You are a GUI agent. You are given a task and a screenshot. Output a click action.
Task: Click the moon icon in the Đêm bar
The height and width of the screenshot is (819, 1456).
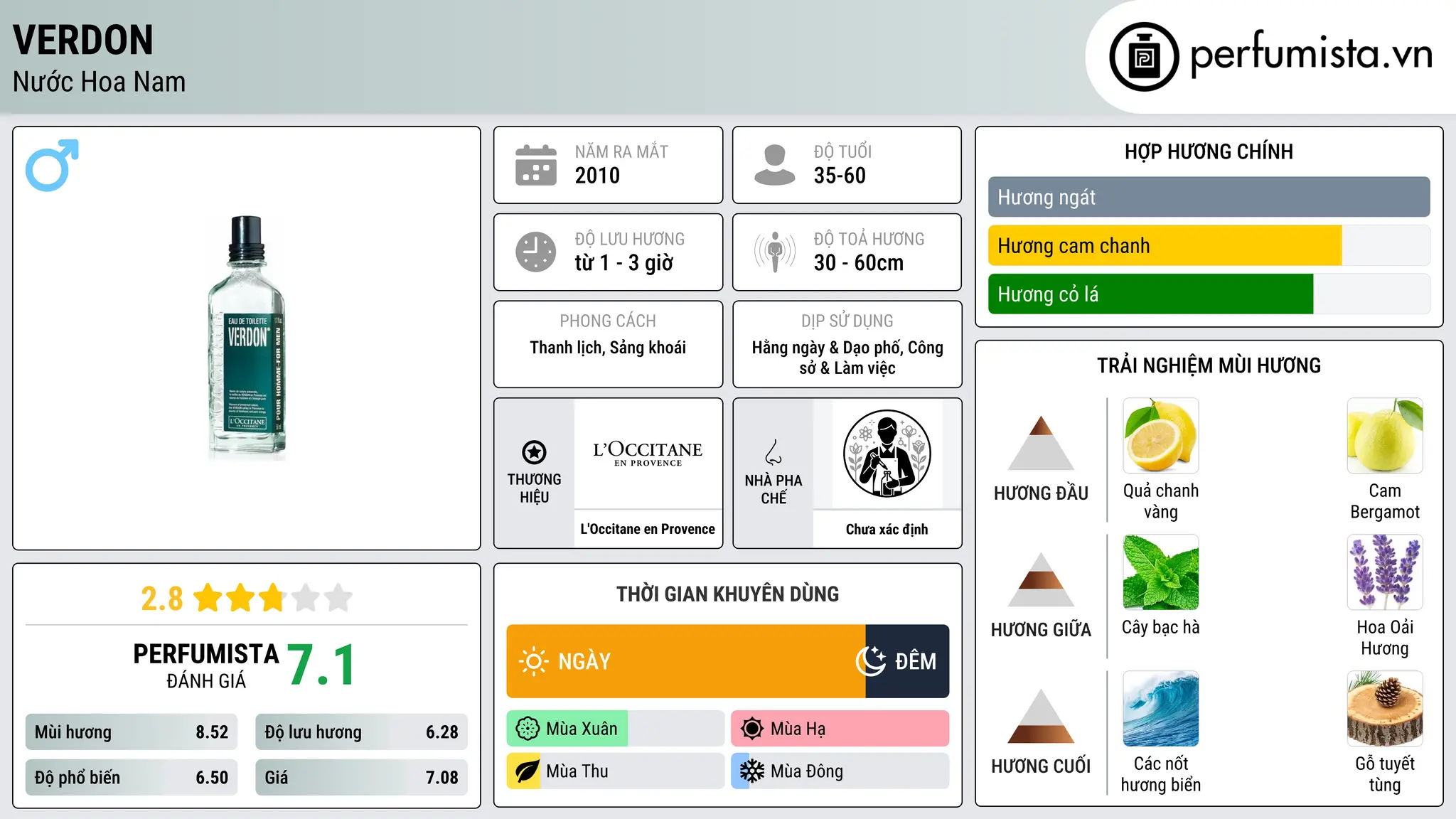(x=871, y=661)
